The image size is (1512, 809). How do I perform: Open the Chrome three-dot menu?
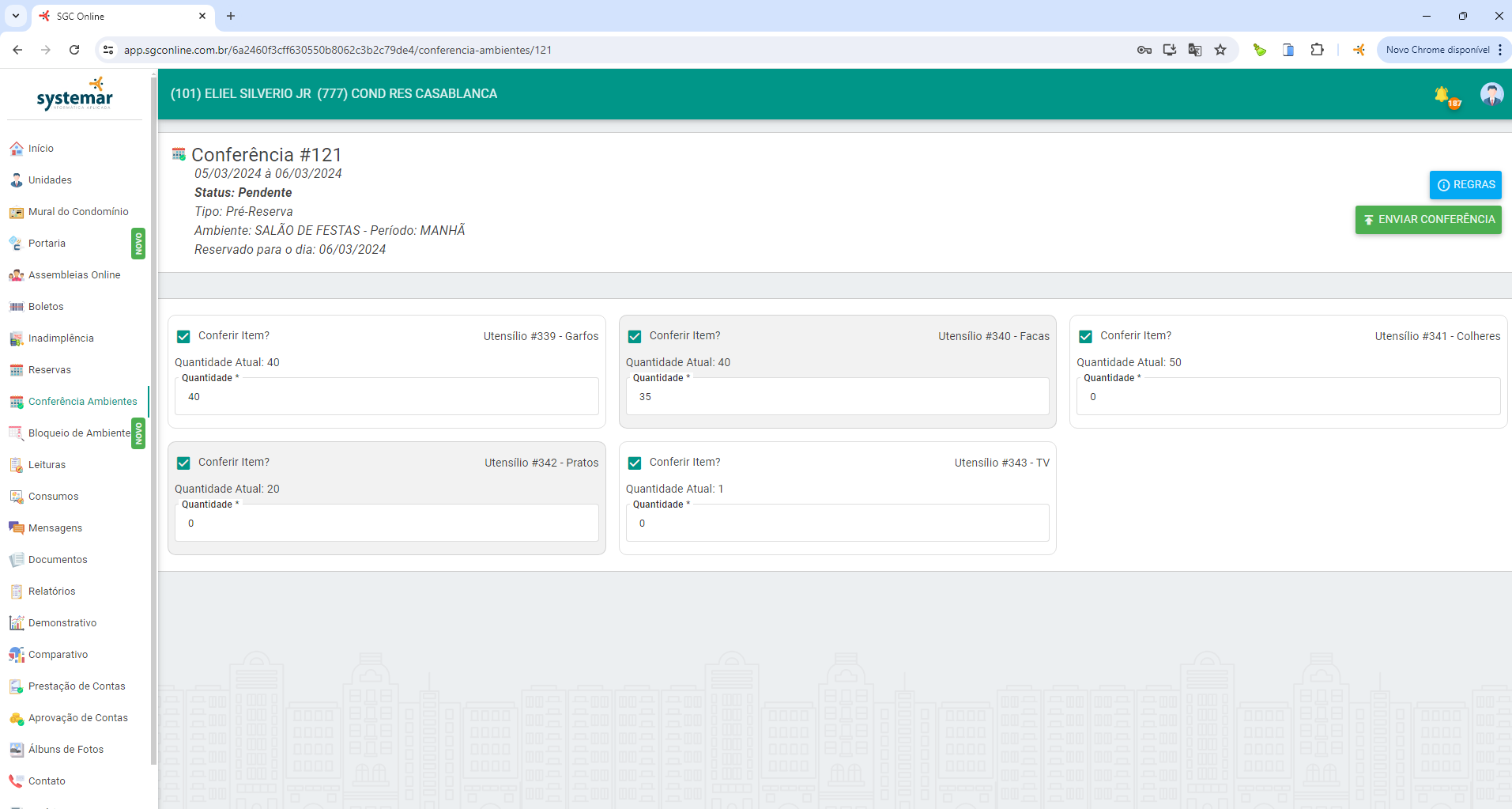(1499, 50)
